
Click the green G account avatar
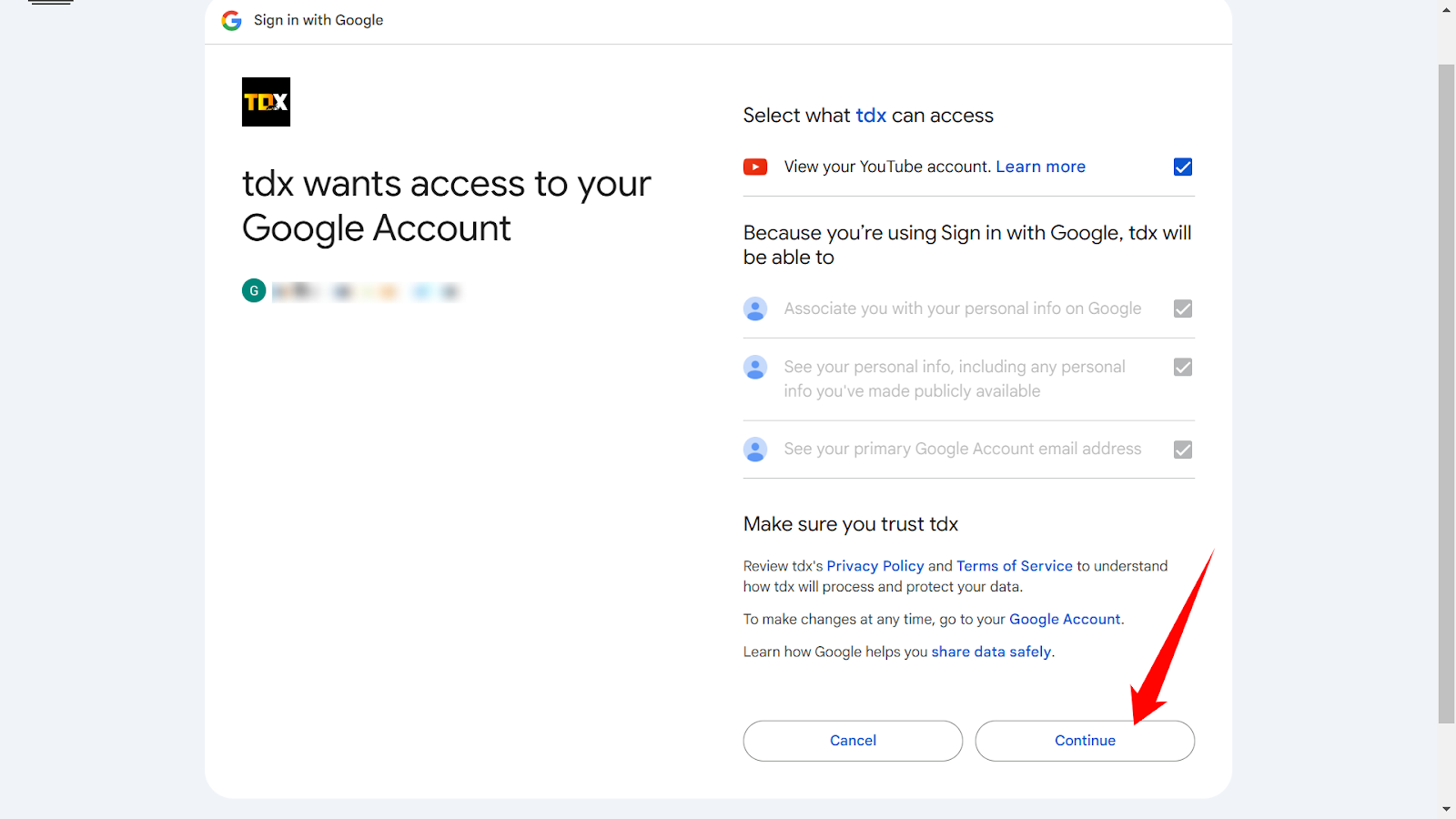click(254, 291)
